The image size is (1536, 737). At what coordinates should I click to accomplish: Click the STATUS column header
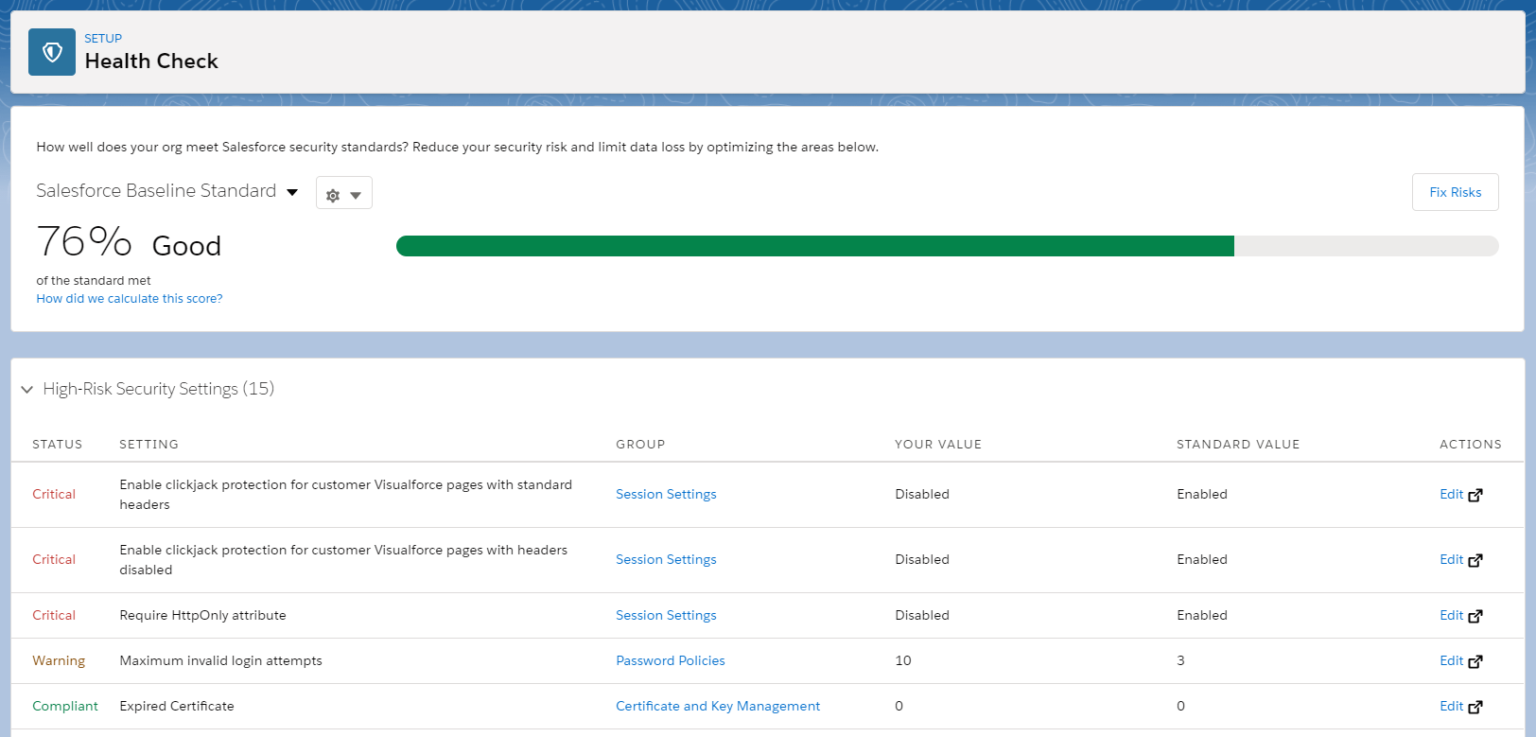(x=57, y=444)
